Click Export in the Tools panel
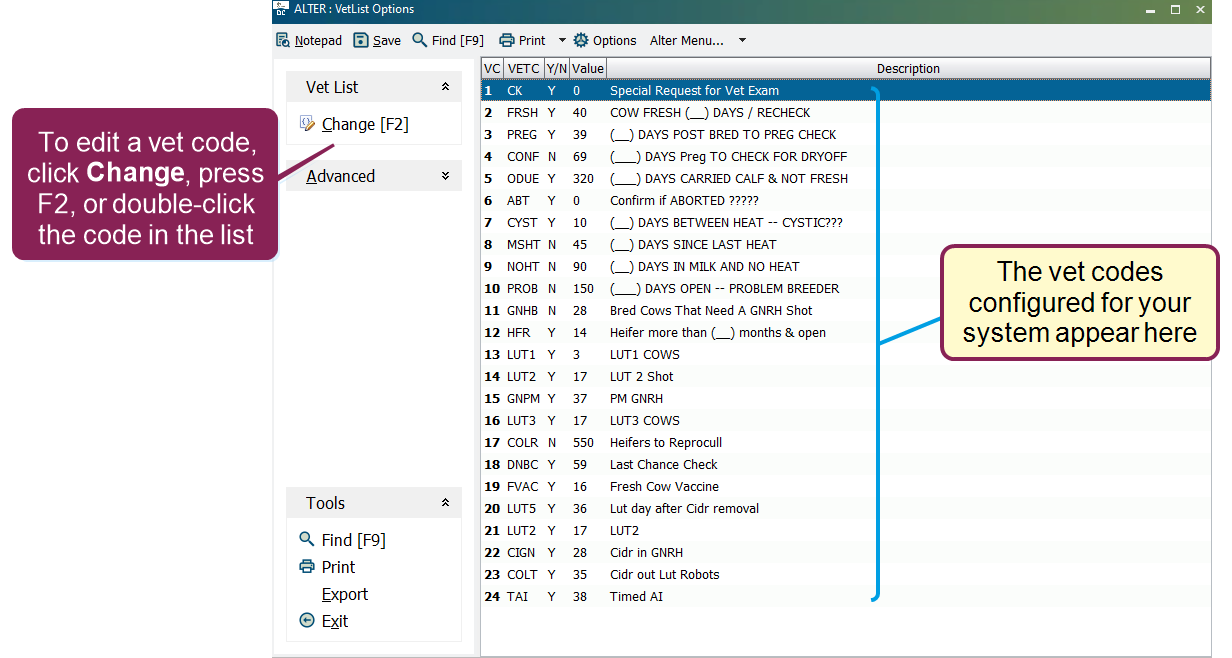 click(x=344, y=594)
